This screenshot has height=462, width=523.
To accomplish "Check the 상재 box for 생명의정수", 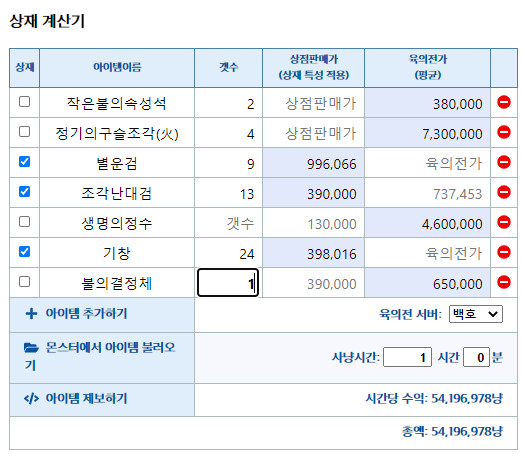I will point(24,221).
